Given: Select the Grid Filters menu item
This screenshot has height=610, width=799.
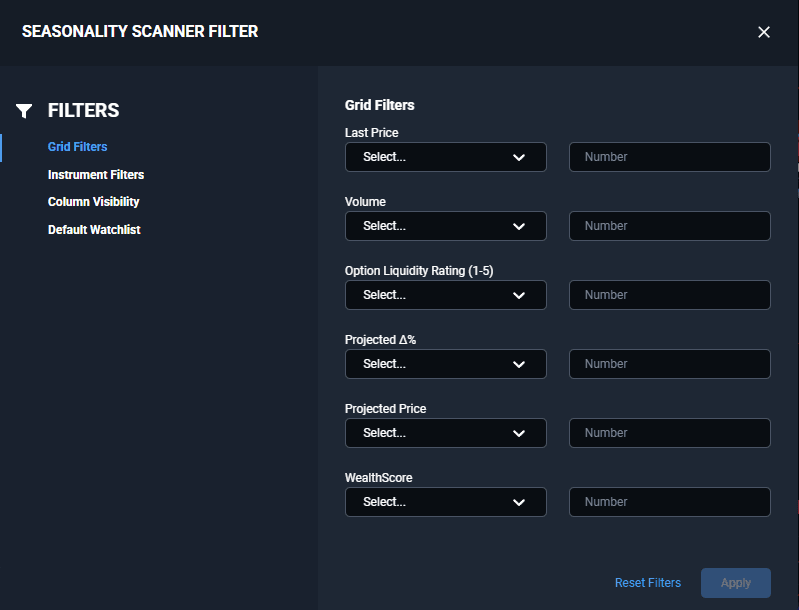Looking at the screenshot, I should (77, 147).
